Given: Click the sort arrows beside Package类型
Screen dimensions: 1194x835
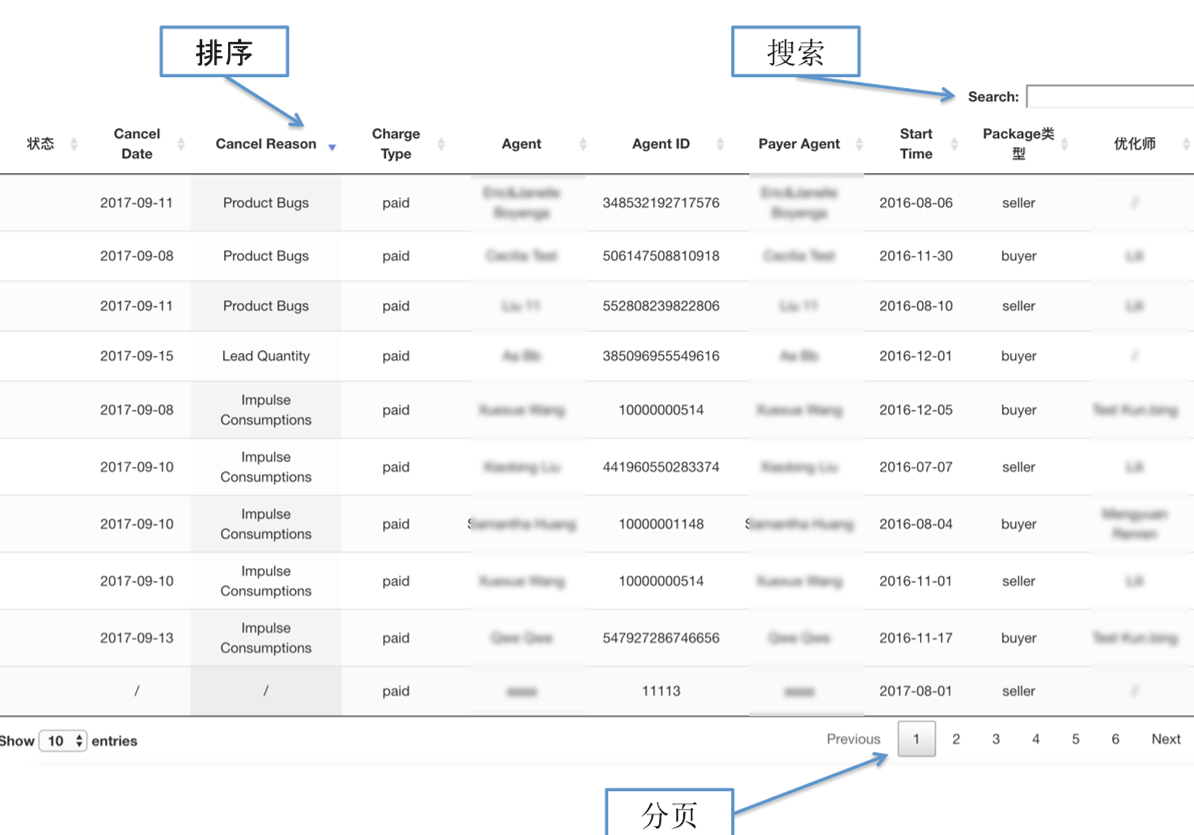Looking at the screenshot, I should (x=1065, y=144).
